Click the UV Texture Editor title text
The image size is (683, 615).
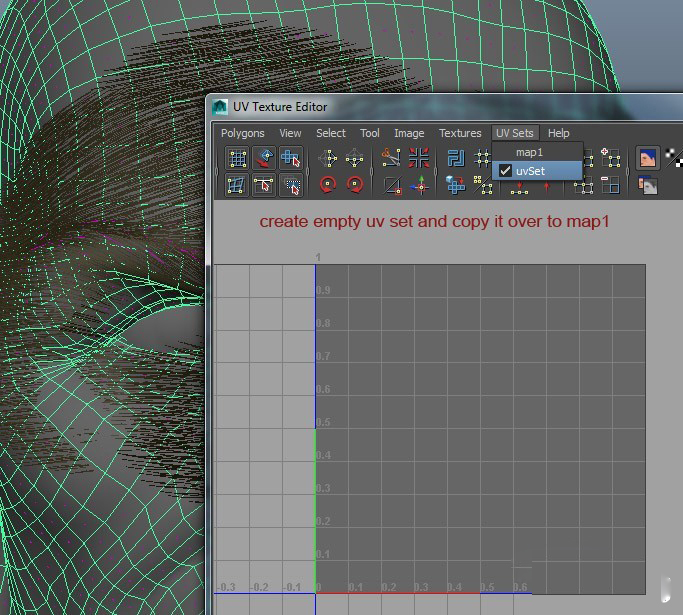(x=280, y=107)
